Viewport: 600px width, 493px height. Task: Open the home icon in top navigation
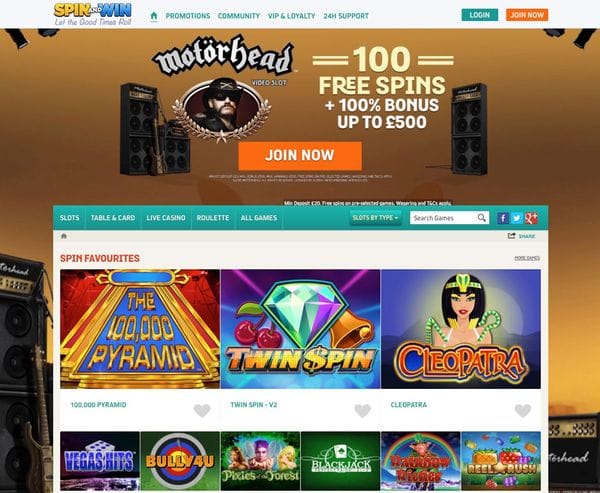pos(154,15)
